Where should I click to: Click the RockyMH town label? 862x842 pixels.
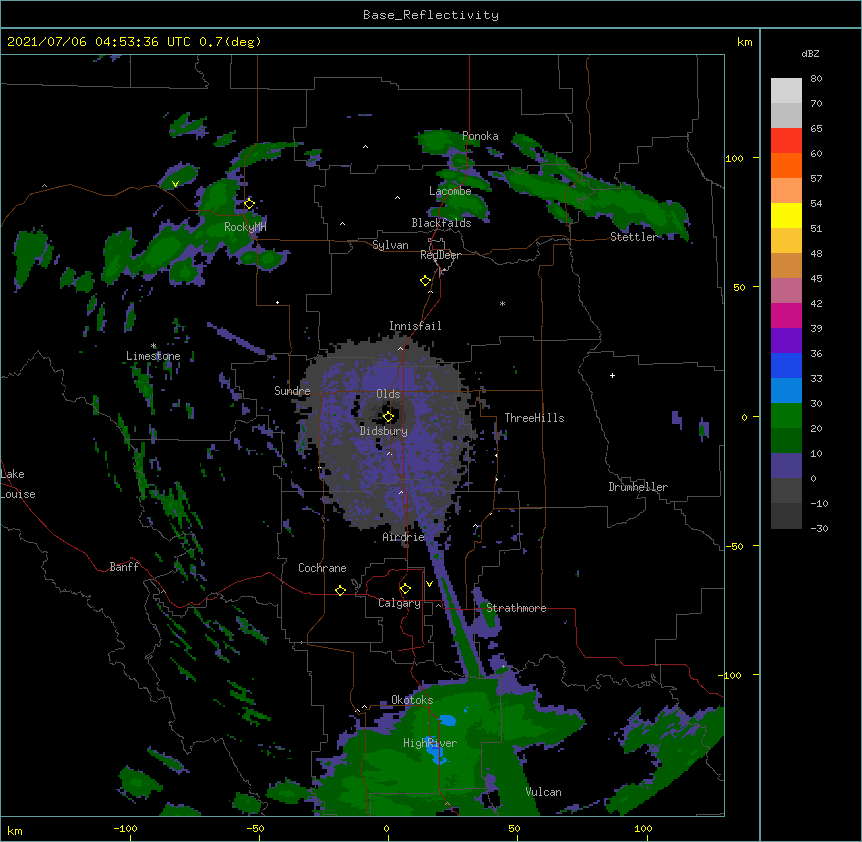tap(245, 227)
